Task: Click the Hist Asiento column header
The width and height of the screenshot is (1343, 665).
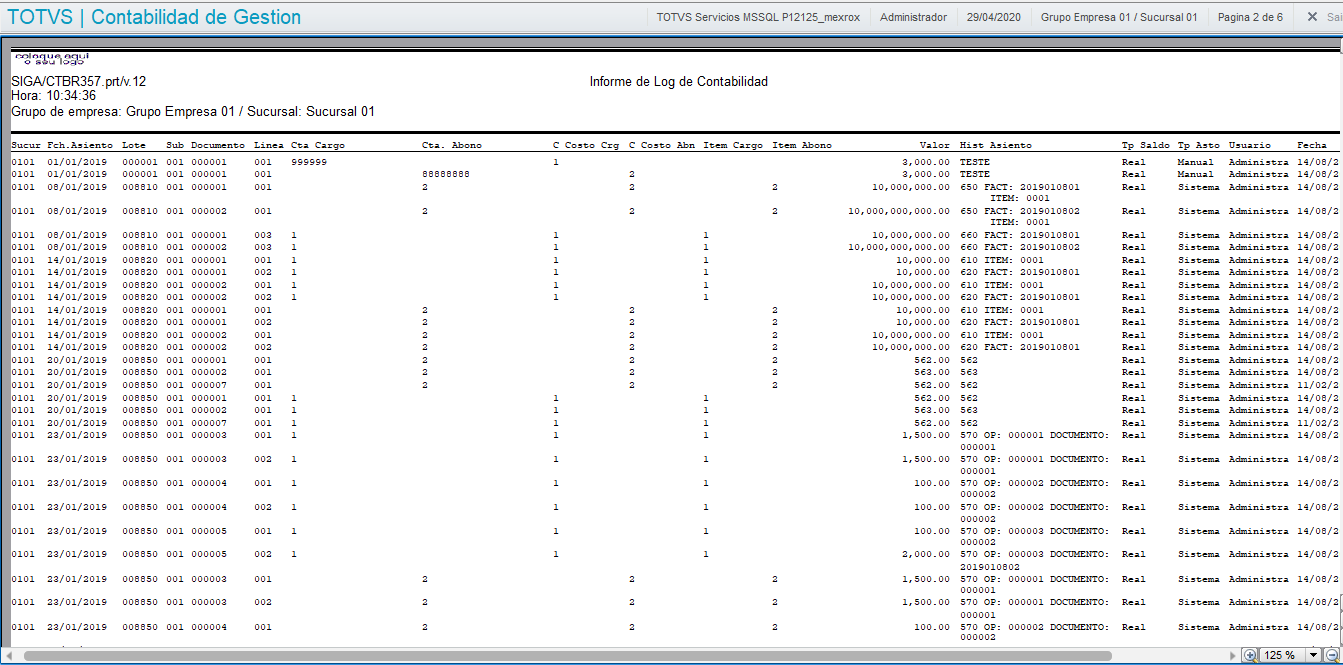Action: coord(996,145)
